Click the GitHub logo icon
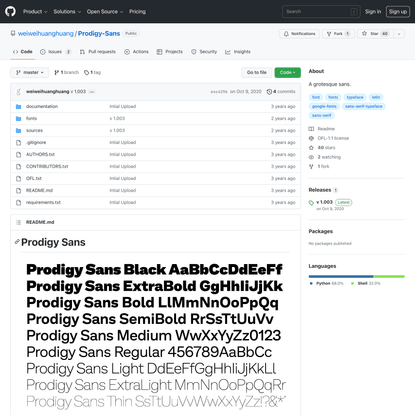This screenshot has height=415, width=415. coord(10,11)
